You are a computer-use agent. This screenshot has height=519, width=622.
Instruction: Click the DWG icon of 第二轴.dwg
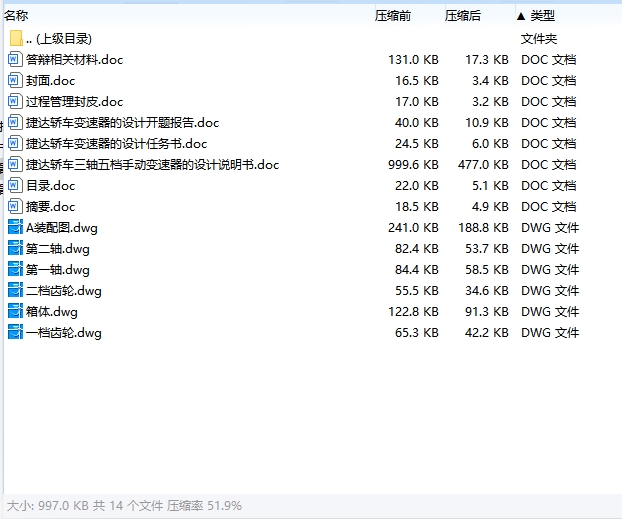(15, 249)
